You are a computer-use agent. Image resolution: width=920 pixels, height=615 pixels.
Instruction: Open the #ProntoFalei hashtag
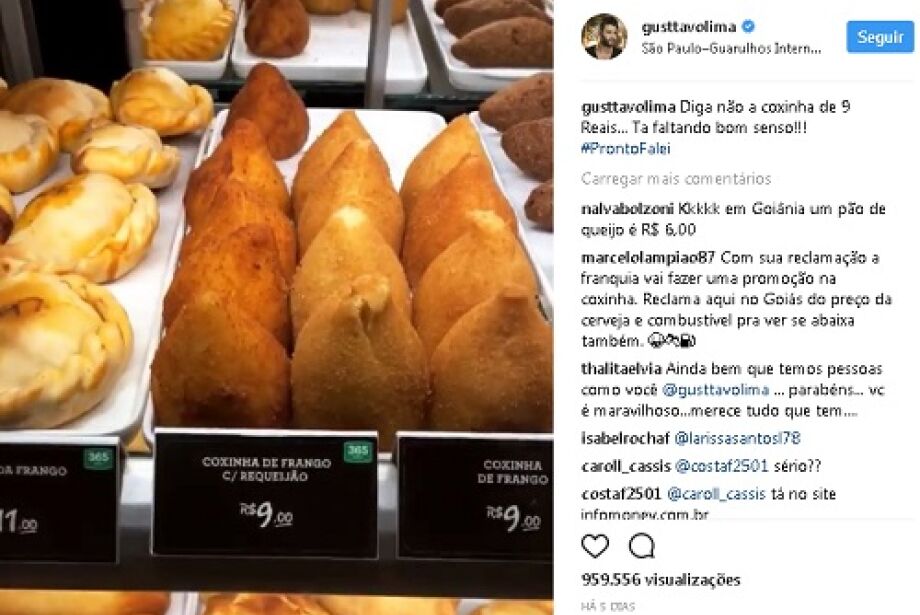tap(625, 148)
